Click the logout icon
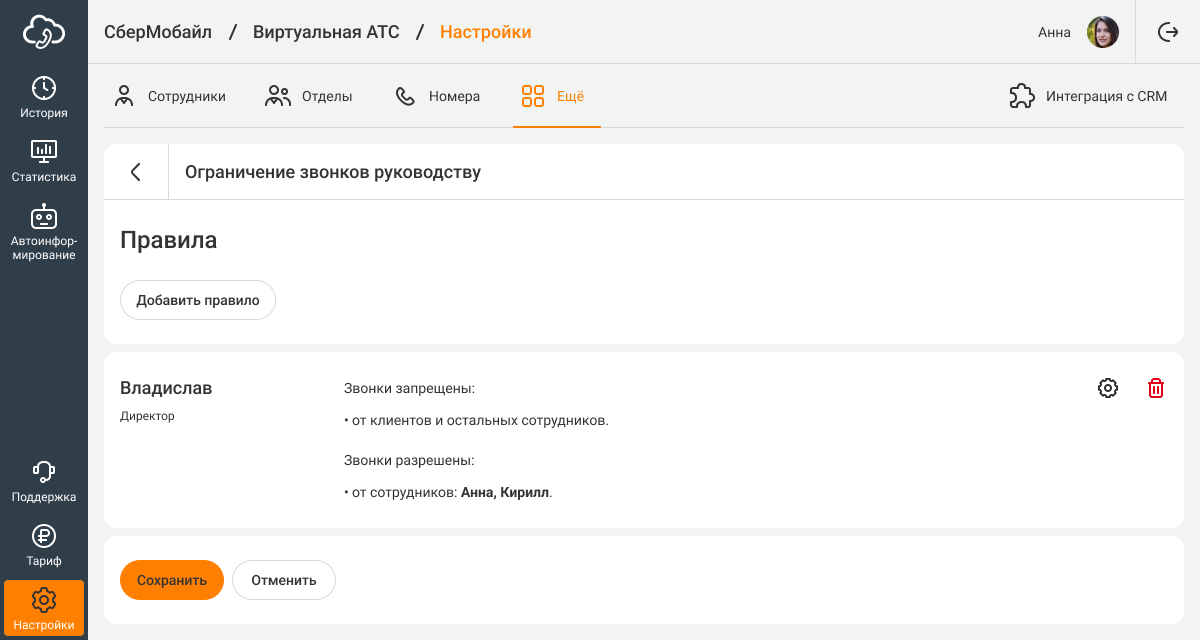Viewport: 1200px width, 640px height. 1167,32
